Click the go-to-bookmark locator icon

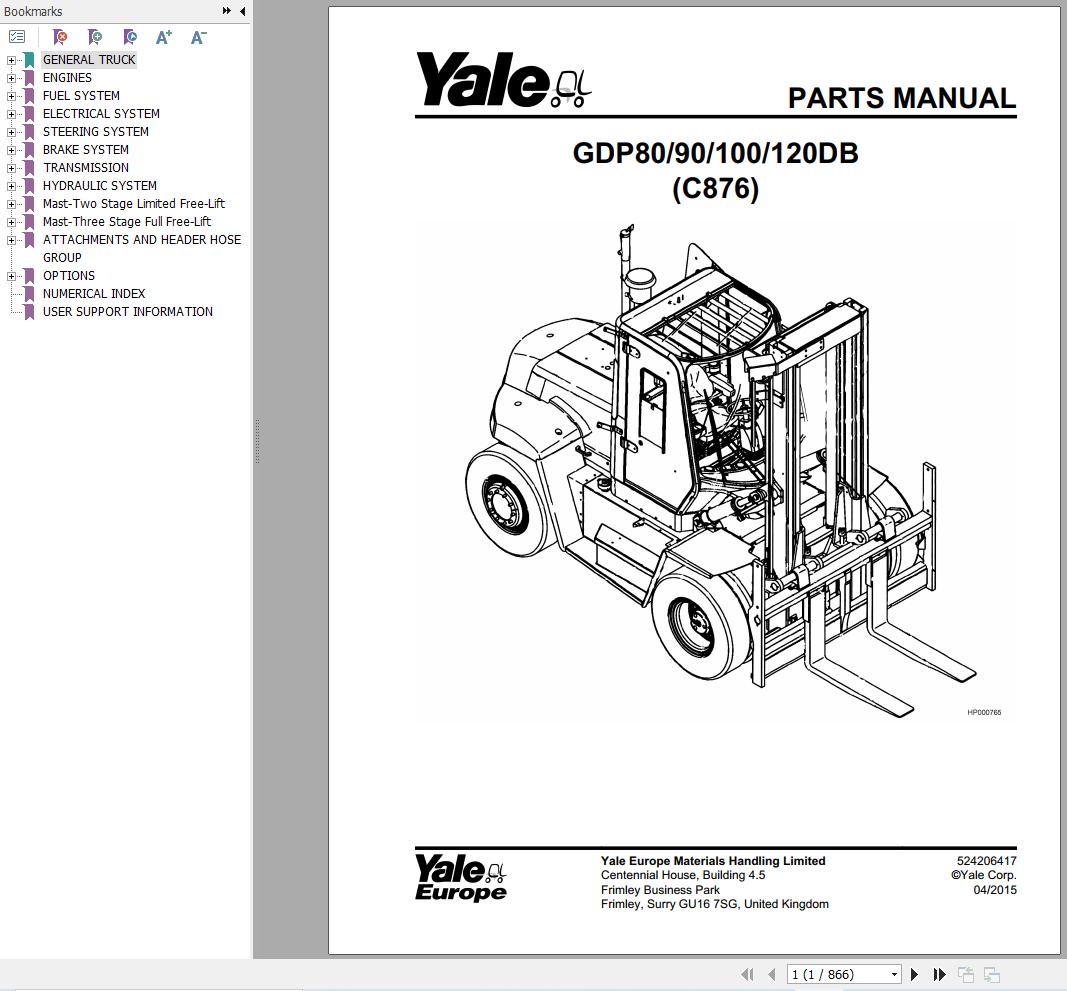coord(129,36)
